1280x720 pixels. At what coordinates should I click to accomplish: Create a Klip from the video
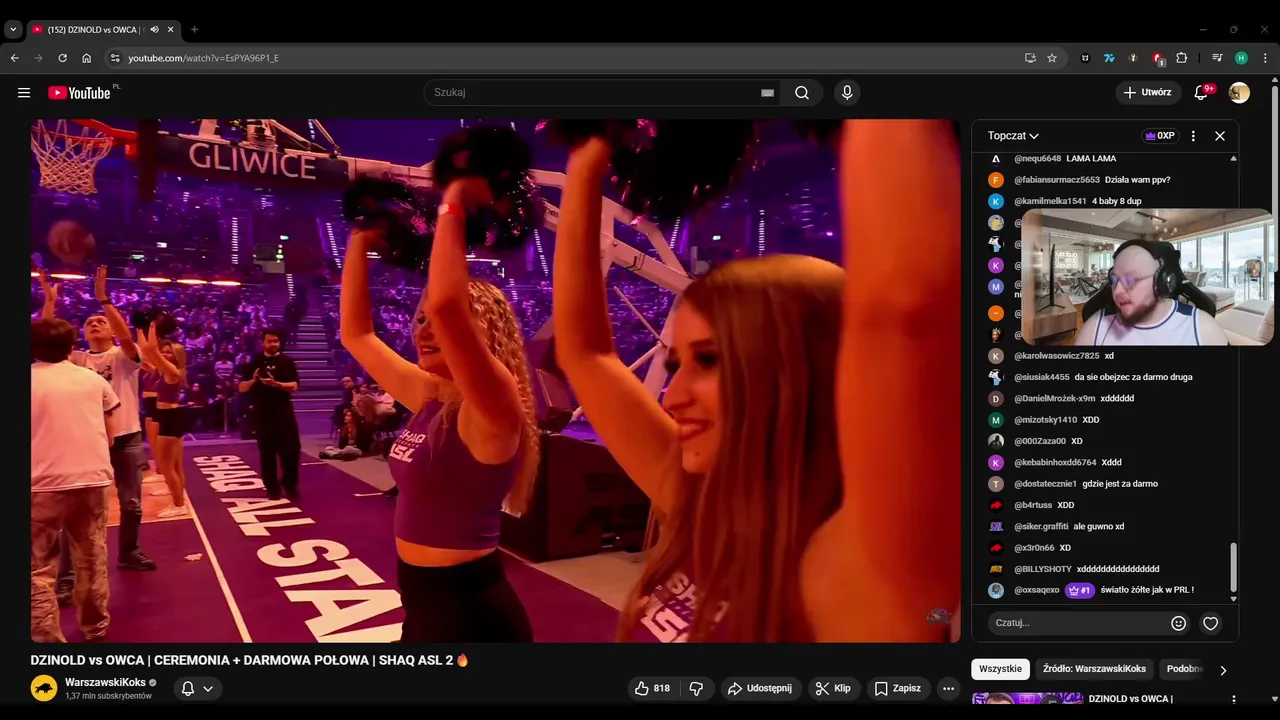point(833,688)
